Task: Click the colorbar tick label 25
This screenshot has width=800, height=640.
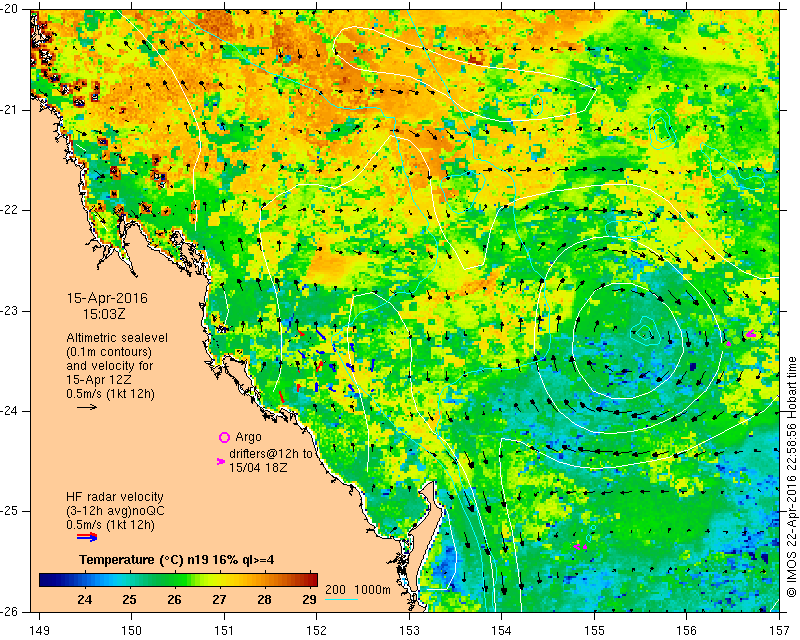Action: 130,599
